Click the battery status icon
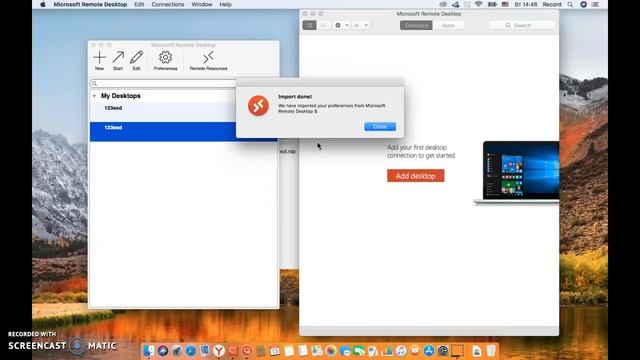 (493, 4)
